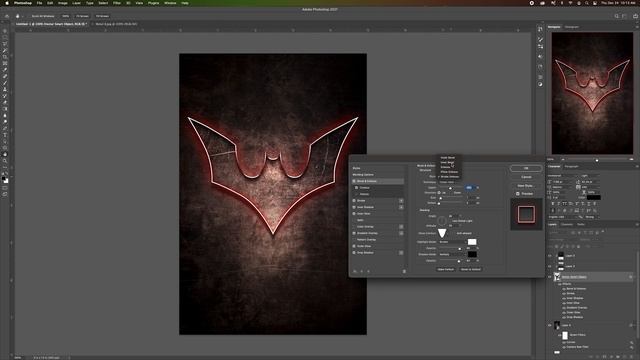This screenshot has height=360, width=640.
Task: Enable the Satin effect checkbox
Action: [x=354, y=220]
